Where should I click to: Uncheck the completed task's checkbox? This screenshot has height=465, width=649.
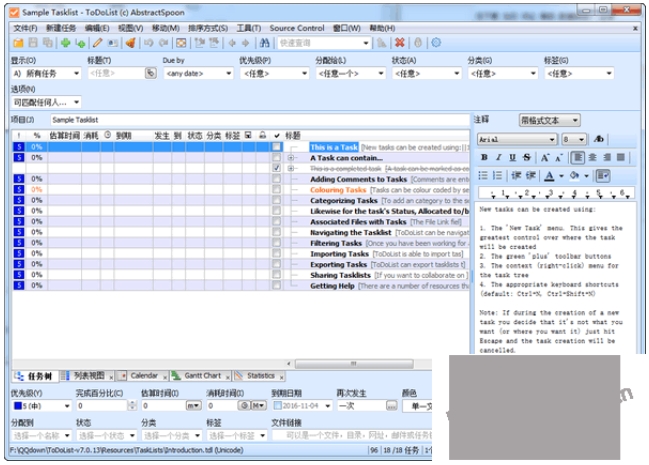pos(276,168)
